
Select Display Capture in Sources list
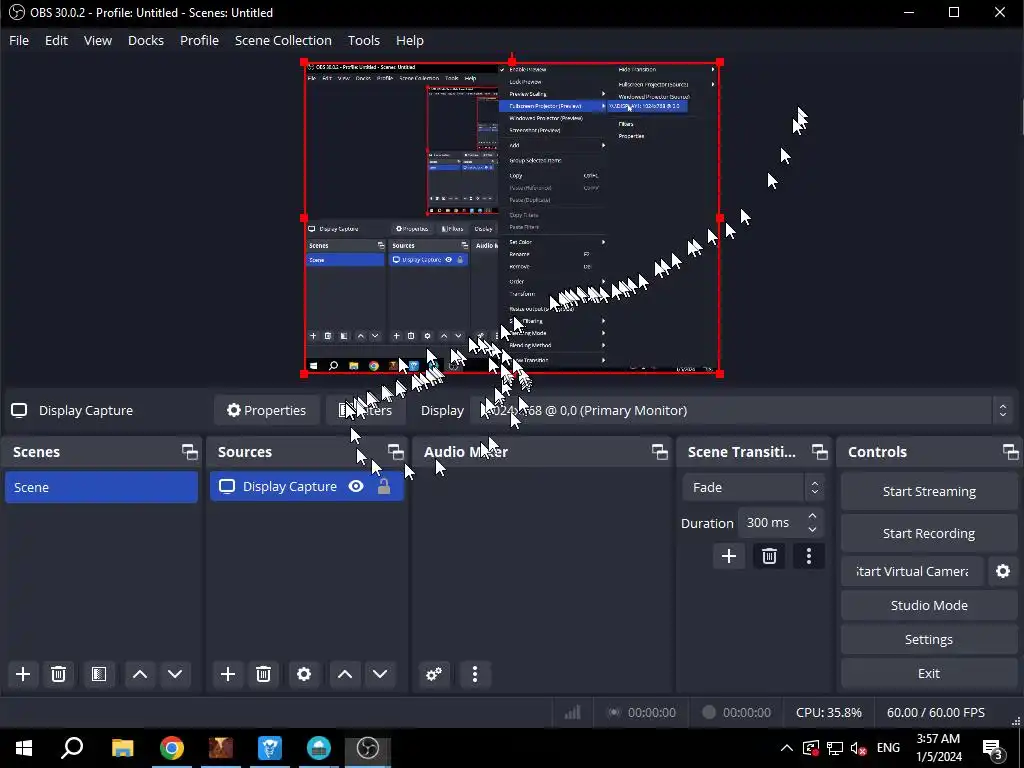click(306, 487)
